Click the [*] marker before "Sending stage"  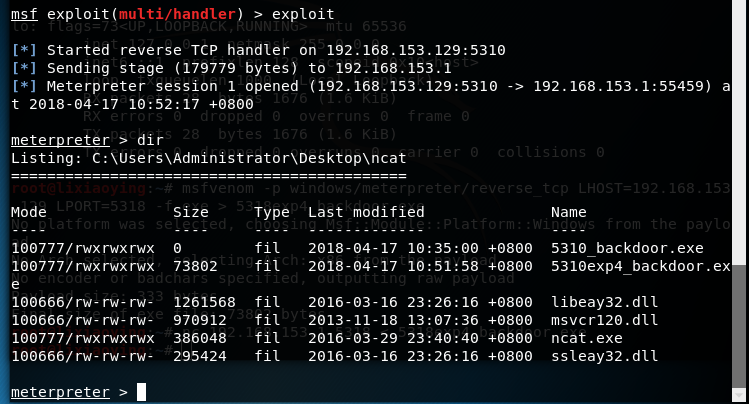[24, 68]
